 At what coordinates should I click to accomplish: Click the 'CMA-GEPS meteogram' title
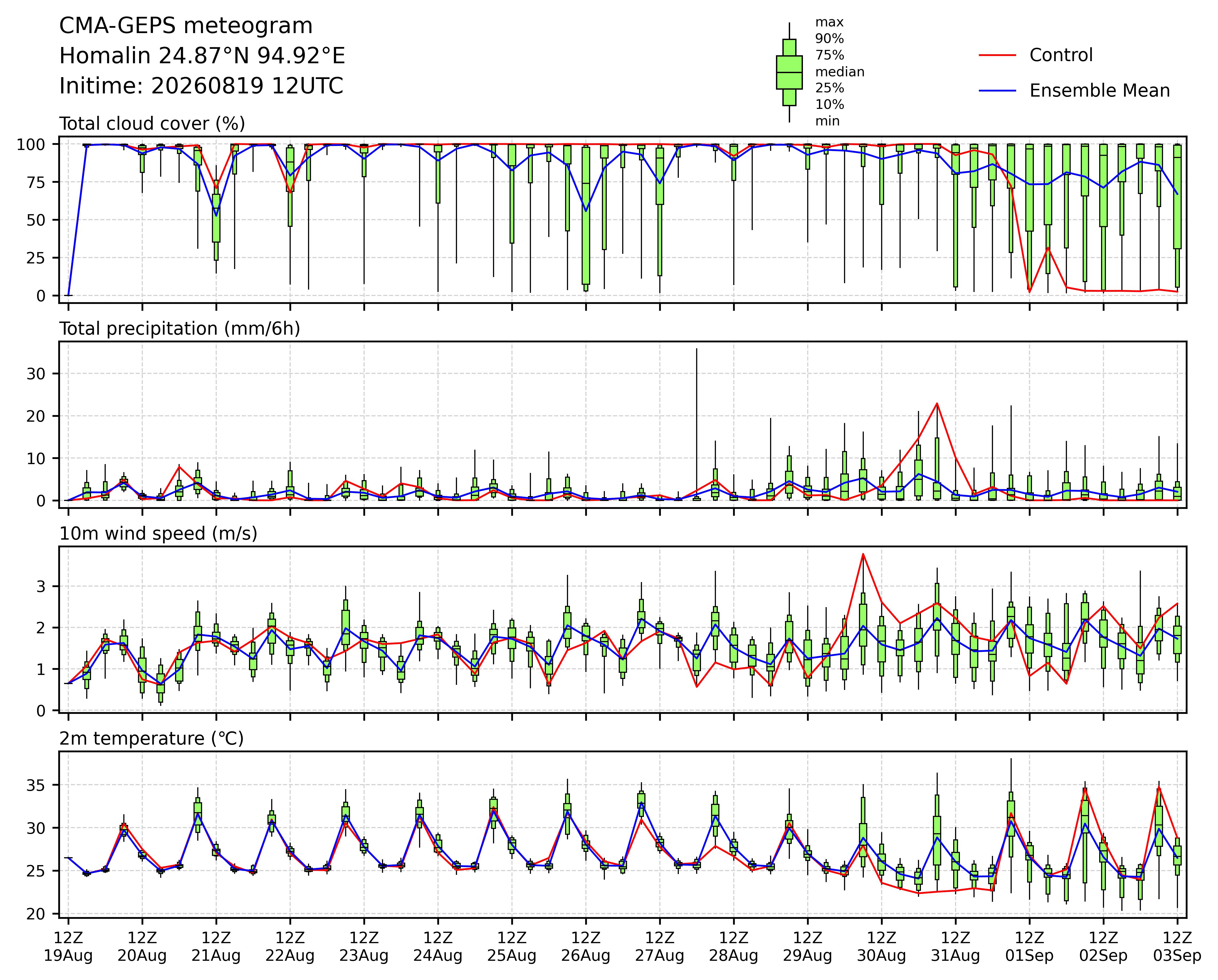186,26
